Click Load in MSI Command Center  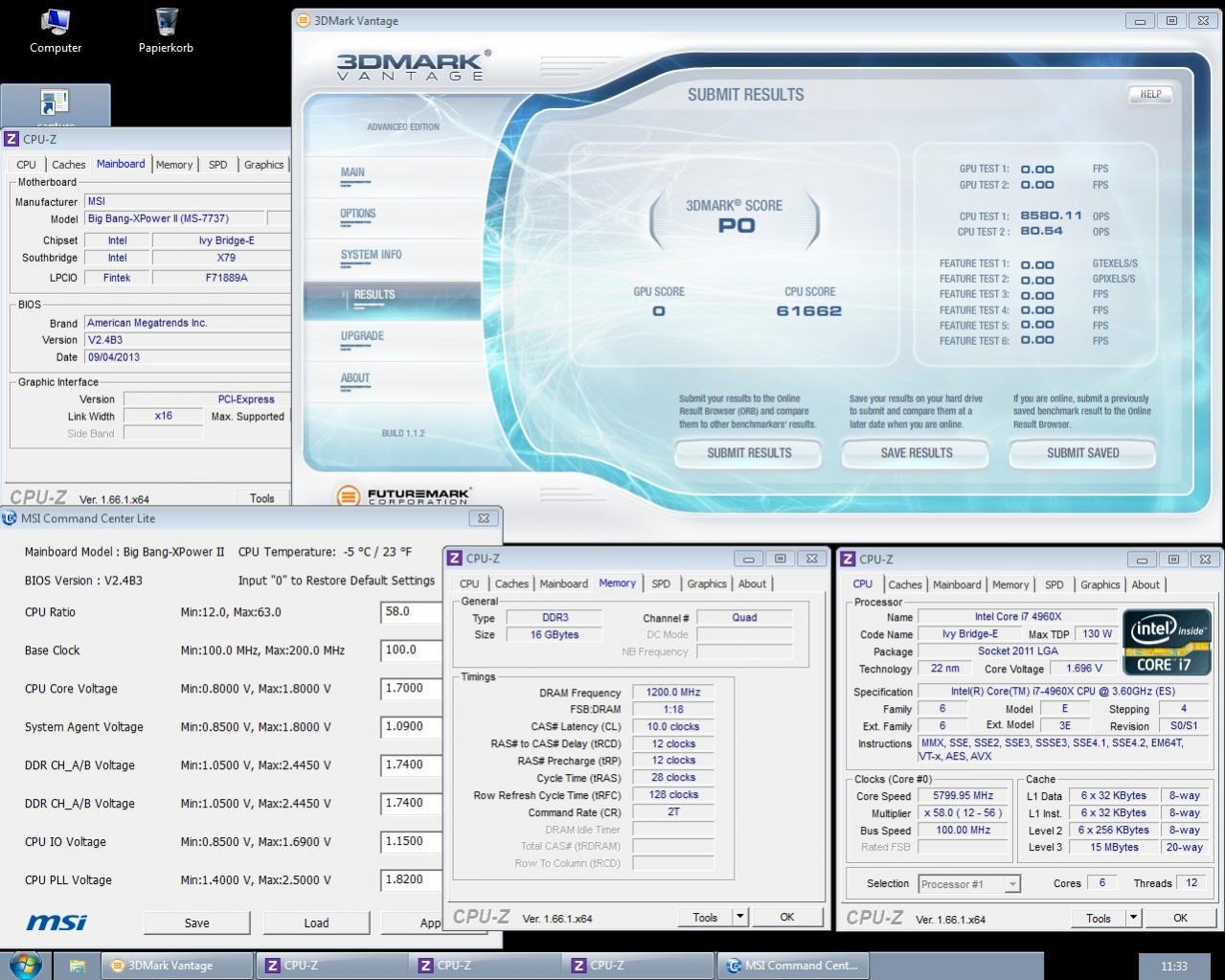point(316,923)
